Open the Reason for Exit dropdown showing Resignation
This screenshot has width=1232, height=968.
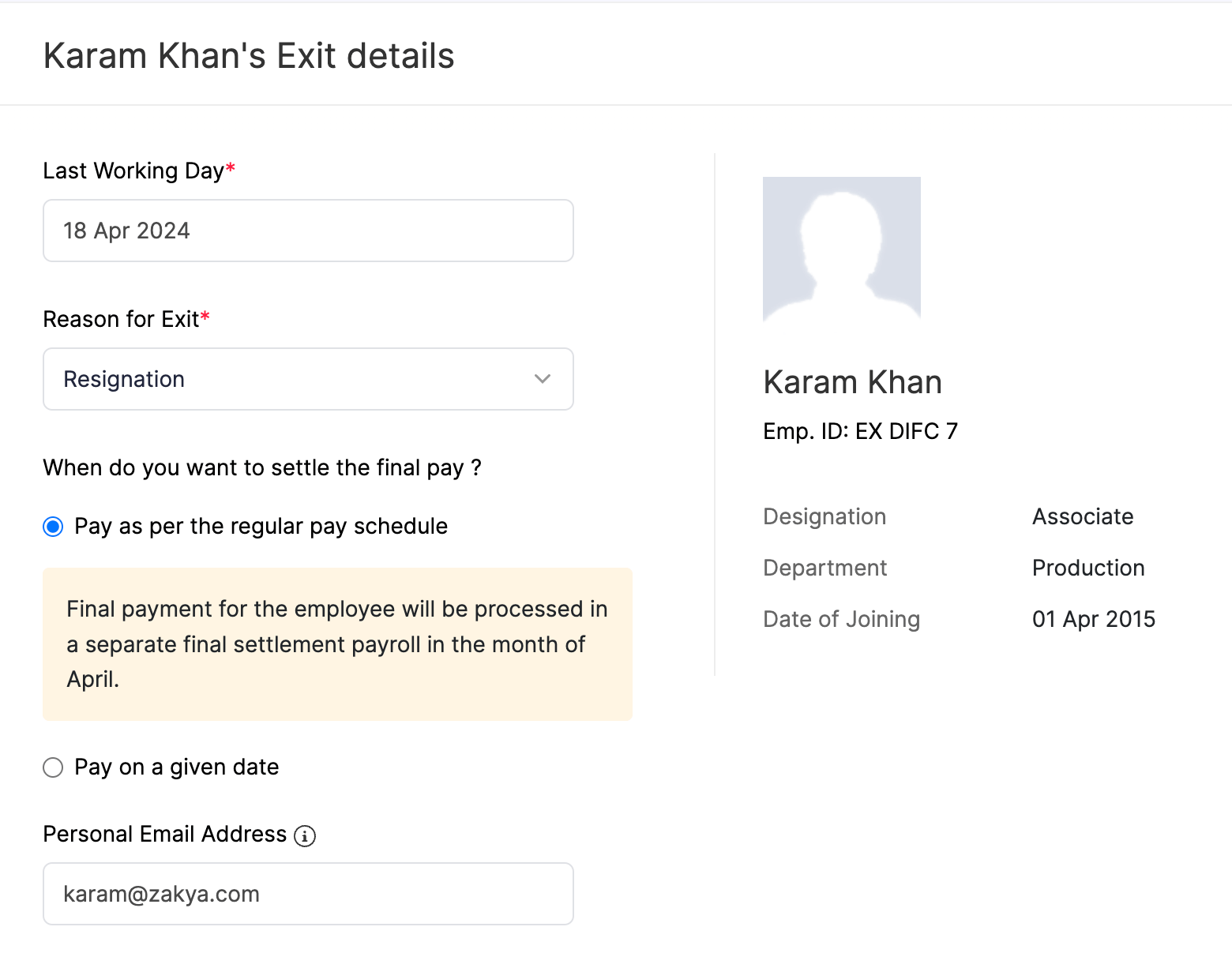[308, 379]
